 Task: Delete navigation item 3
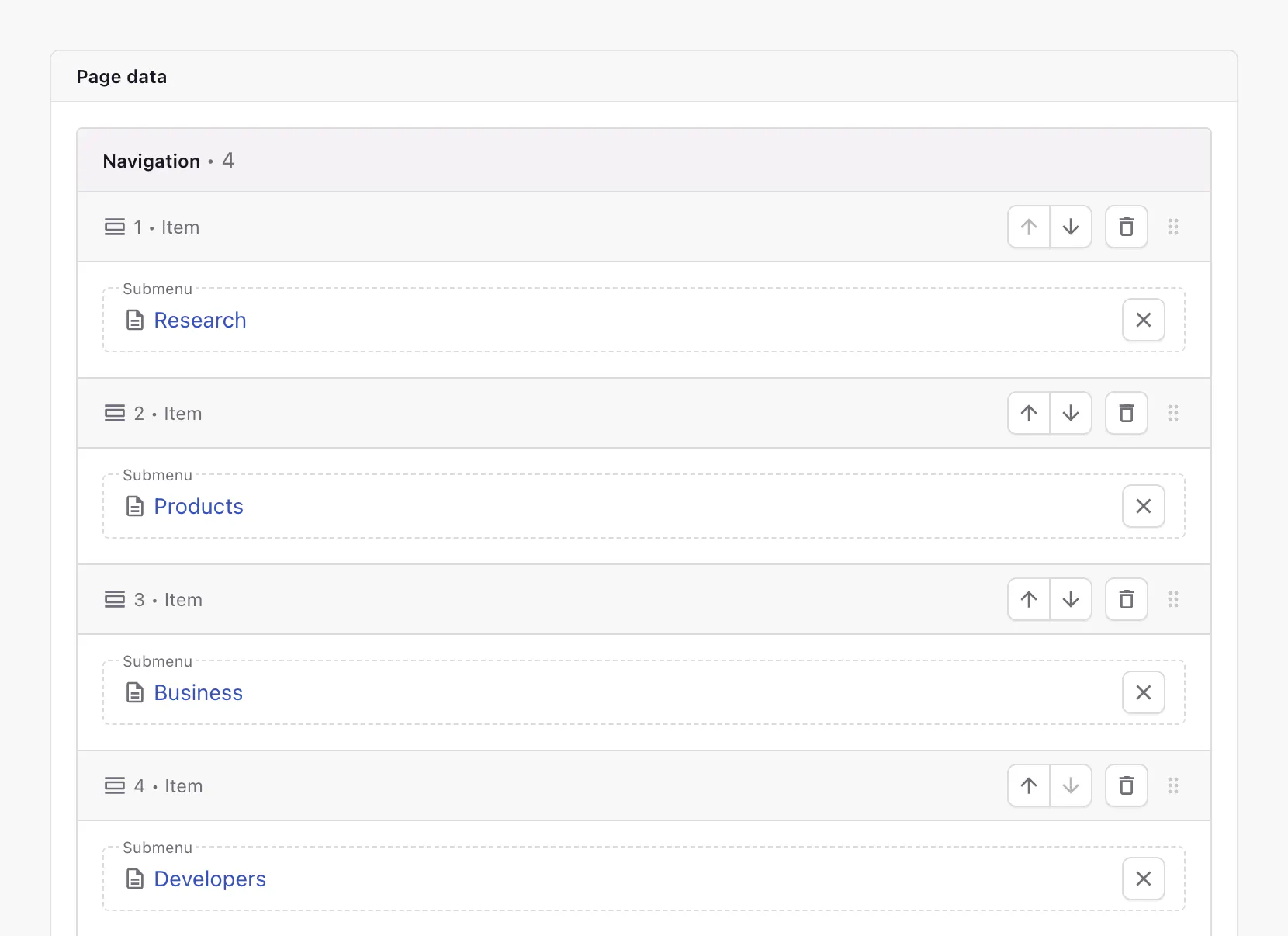click(x=1127, y=599)
